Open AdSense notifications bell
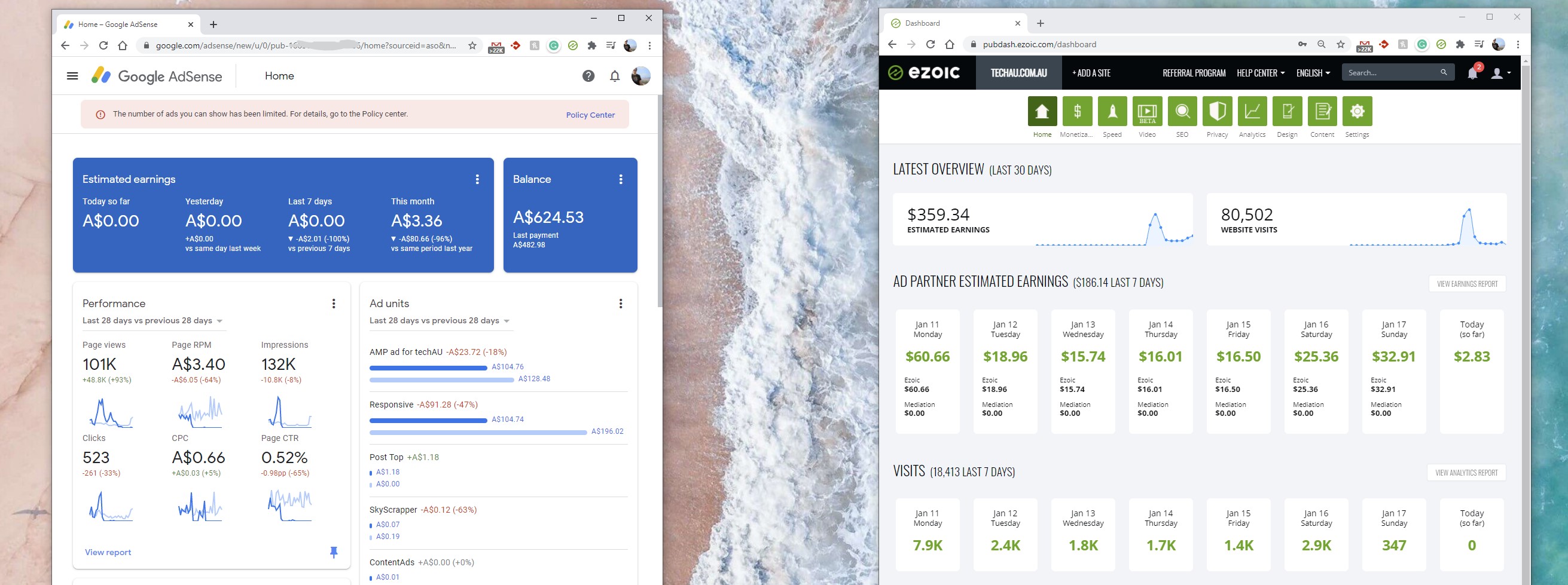The image size is (1568, 585). click(x=615, y=76)
